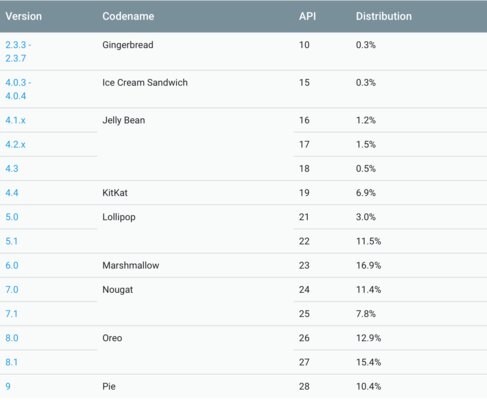Select the Marshmallow codename cell
The width and height of the screenshot is (487, 400).
click(x=131, y=266)
